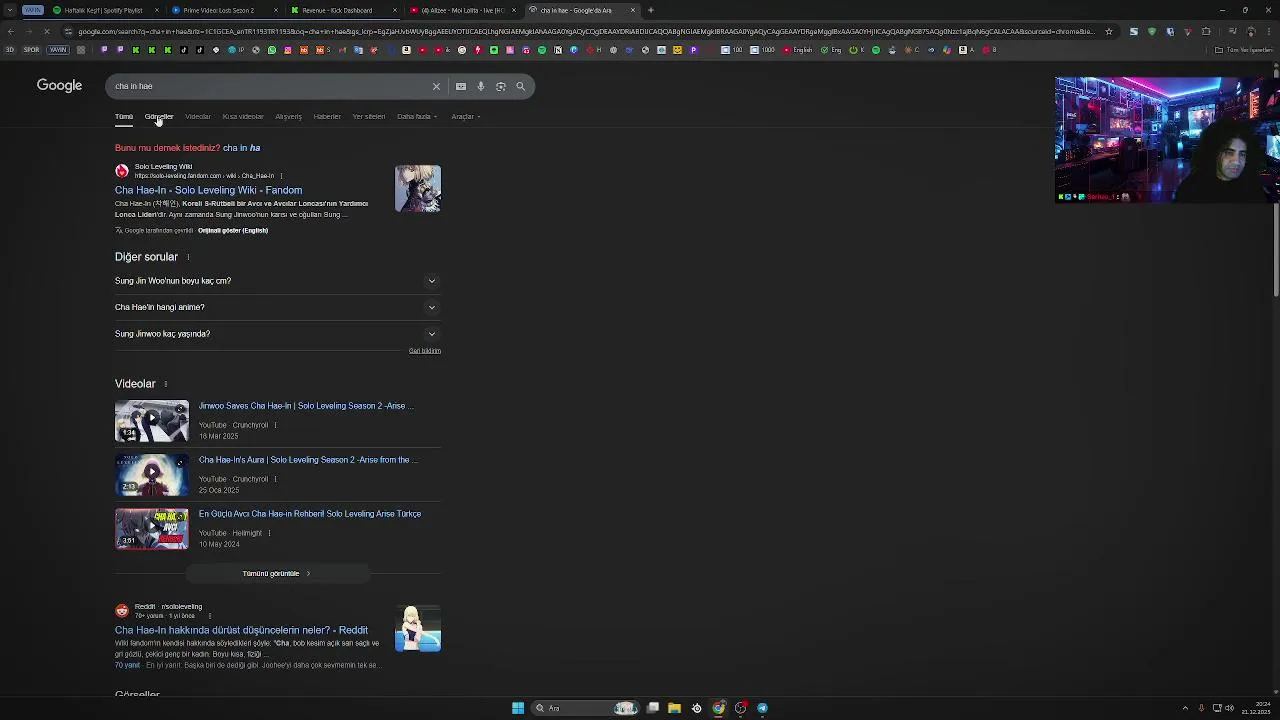Viewport: 1280px width, 720px height.
Task: Switch to the Videolar search tab
Action: click(198, 116)
